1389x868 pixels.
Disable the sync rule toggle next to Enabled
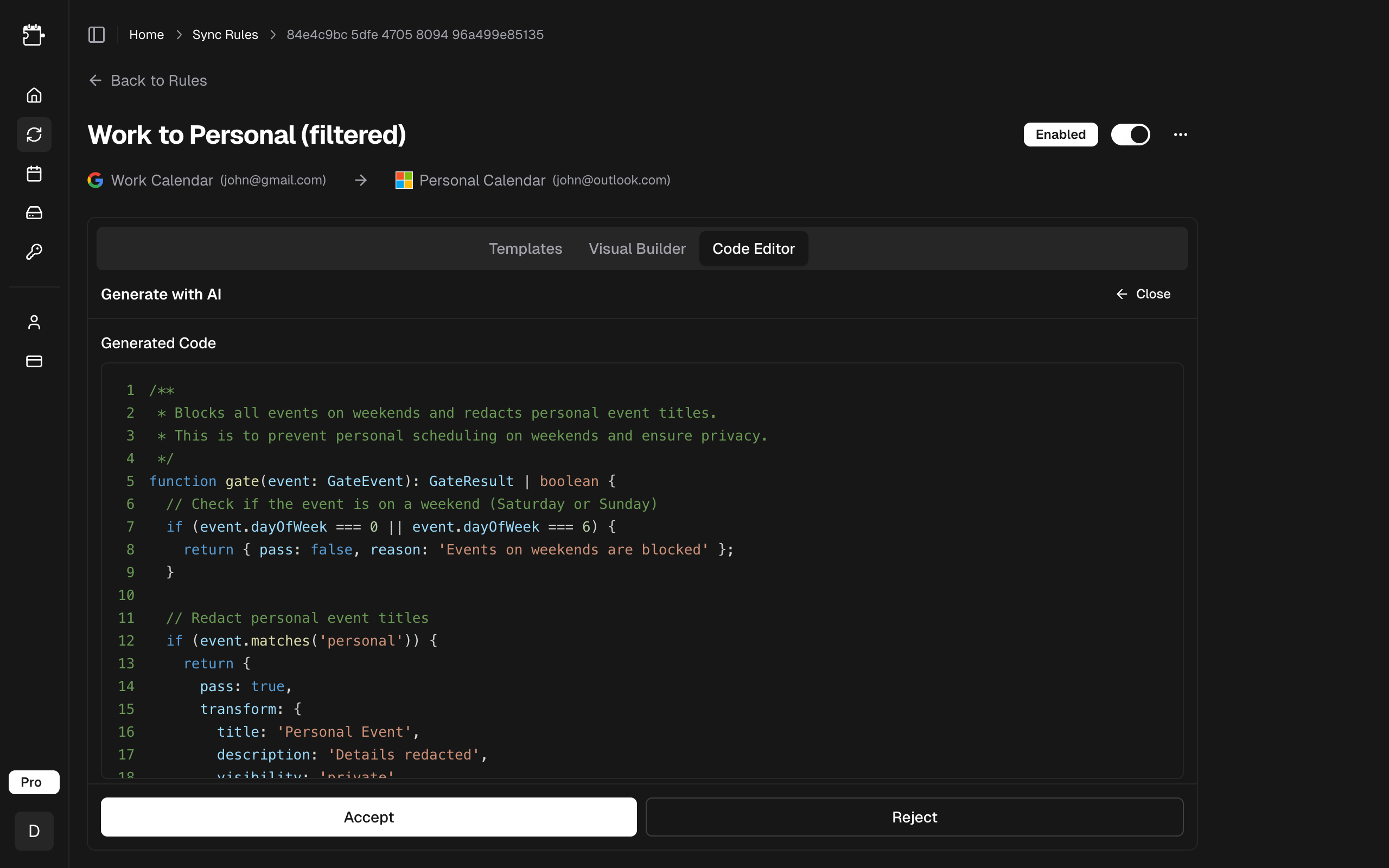1130,135
